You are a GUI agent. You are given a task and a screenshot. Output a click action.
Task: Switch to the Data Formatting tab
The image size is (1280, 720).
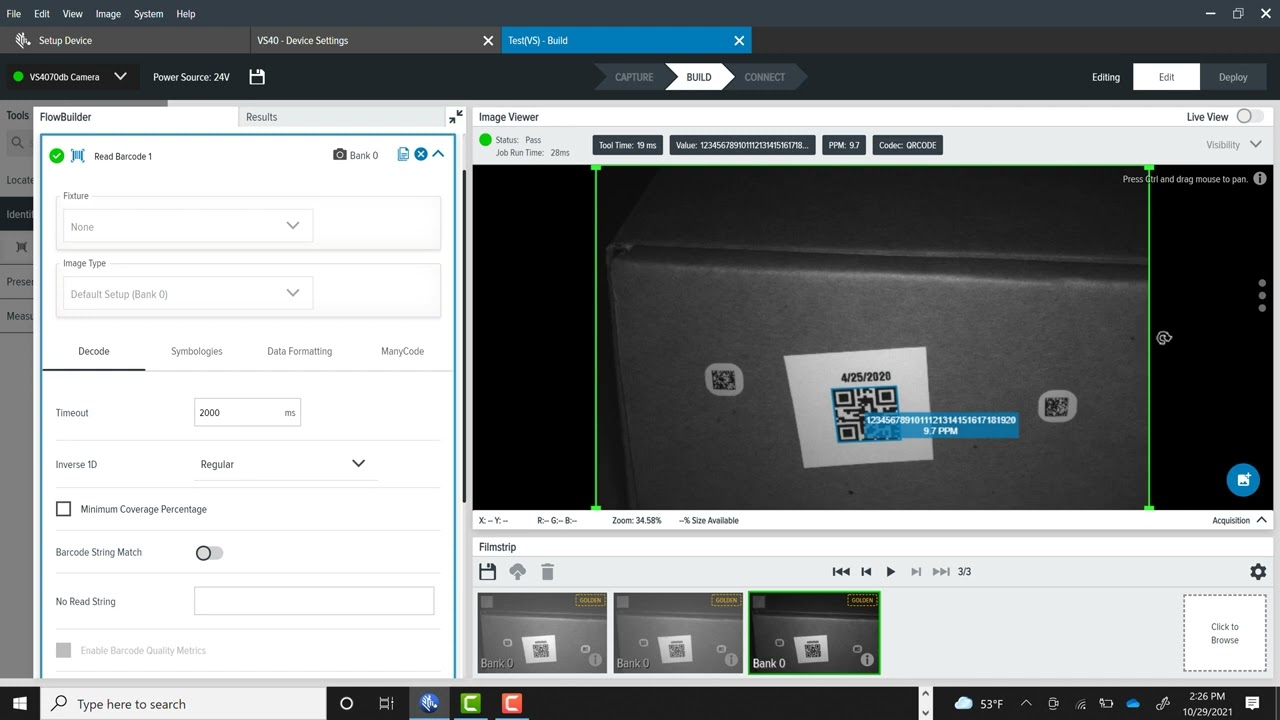pos(300,351)
